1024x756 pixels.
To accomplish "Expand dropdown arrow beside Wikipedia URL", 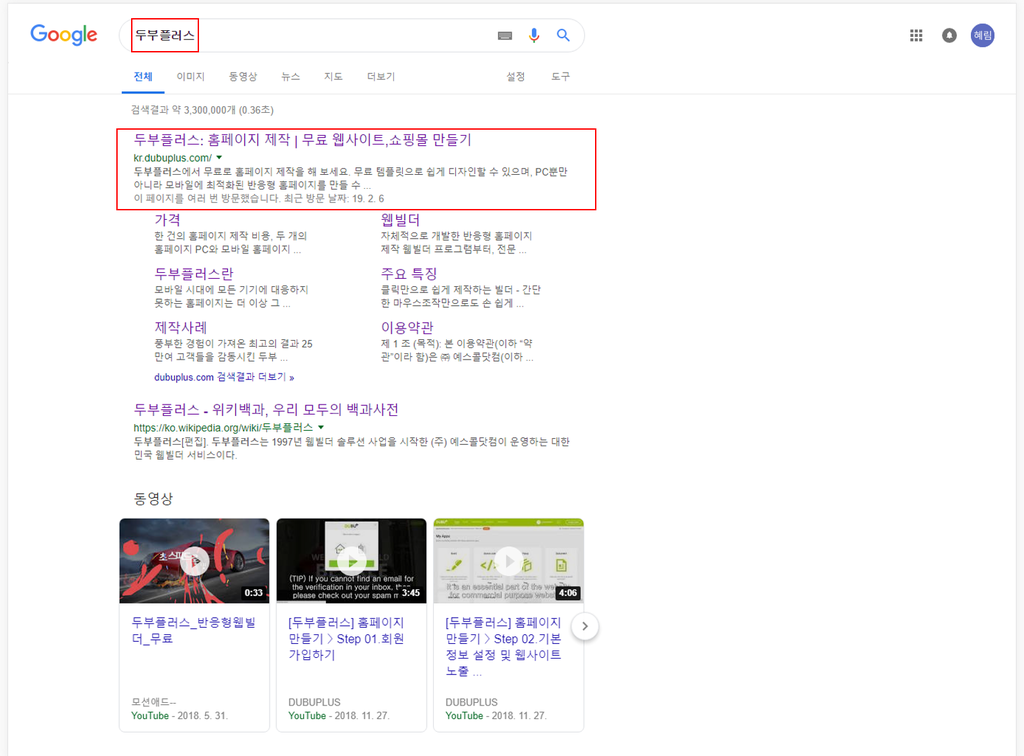I will click(x=321, y=427).
